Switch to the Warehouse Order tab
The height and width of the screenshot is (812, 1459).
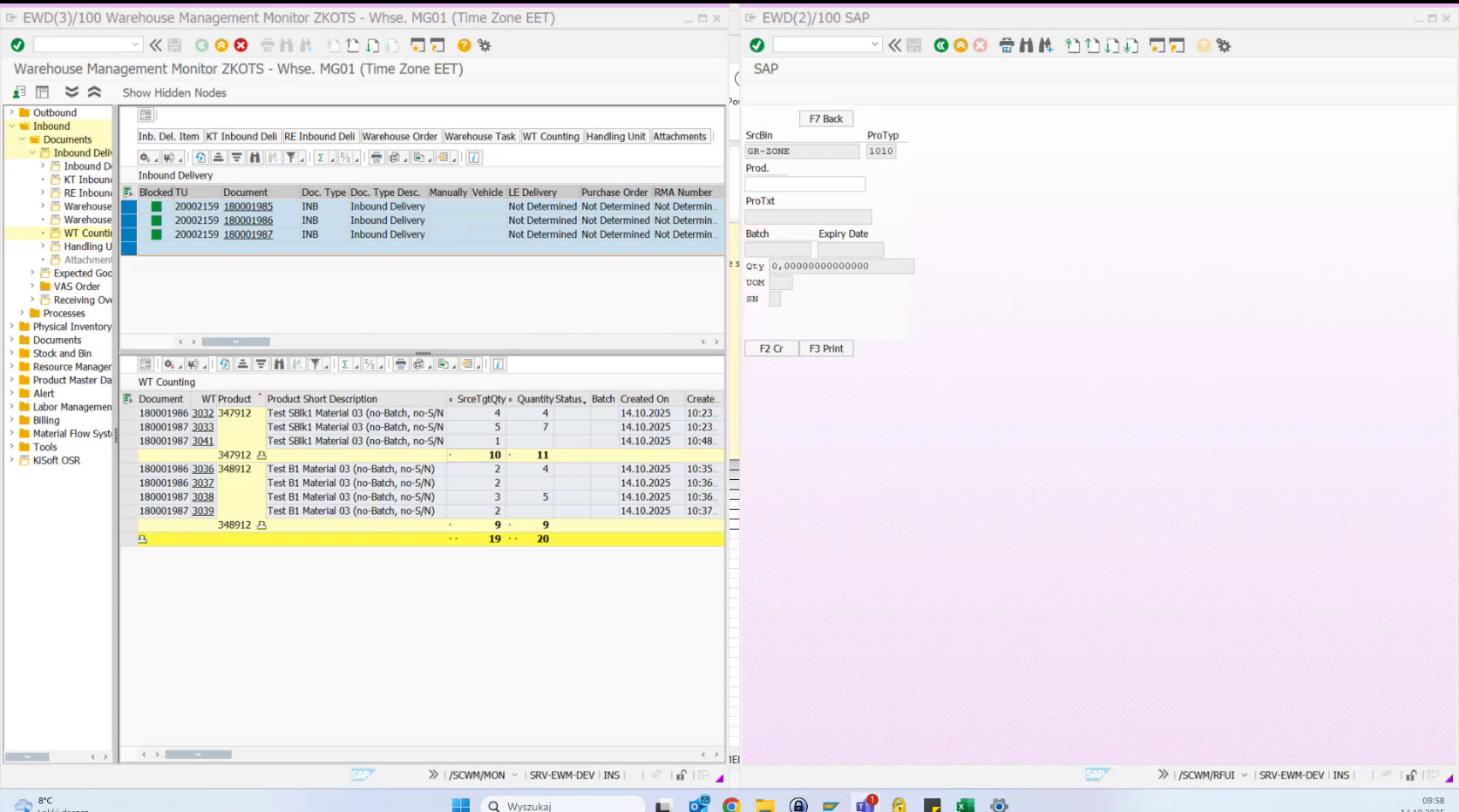click(x=399, y=136)
